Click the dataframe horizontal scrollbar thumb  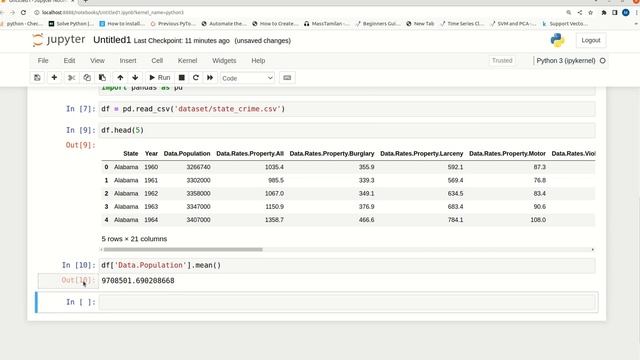183,249
